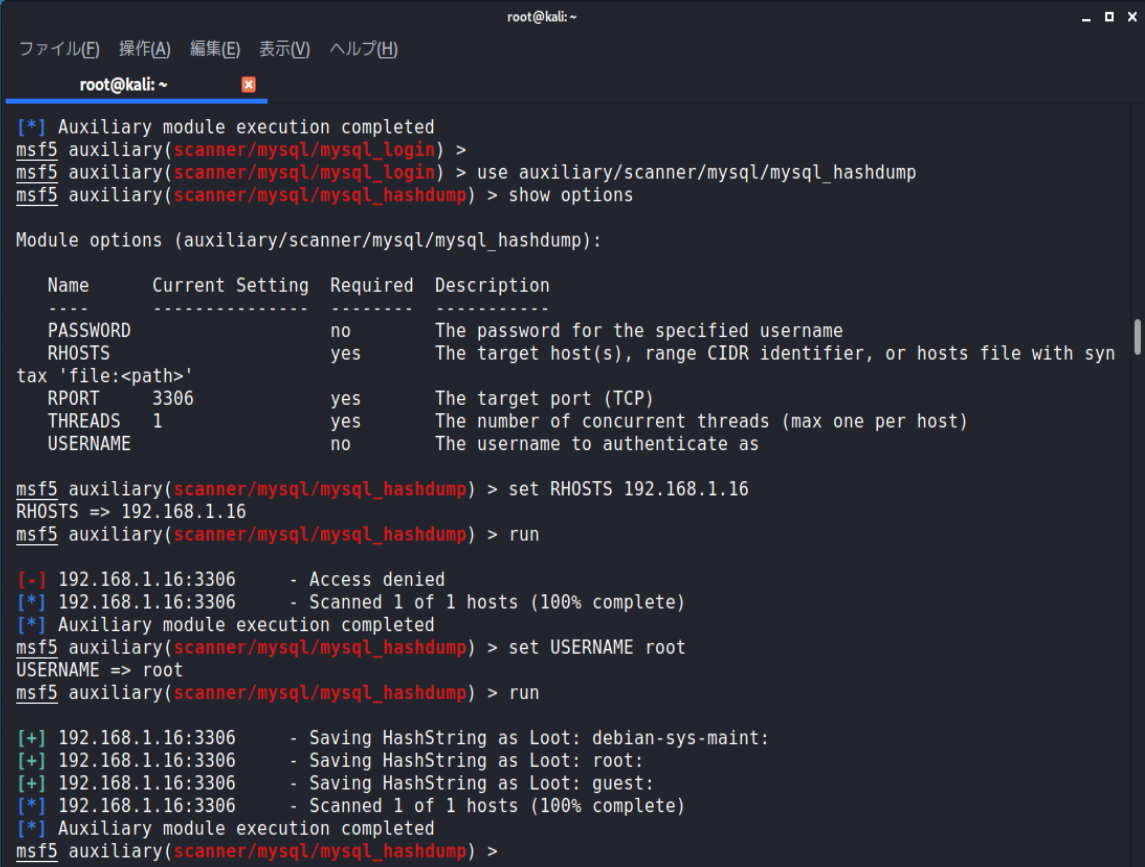Click the USERNAME option name in table

click(89, 444)
